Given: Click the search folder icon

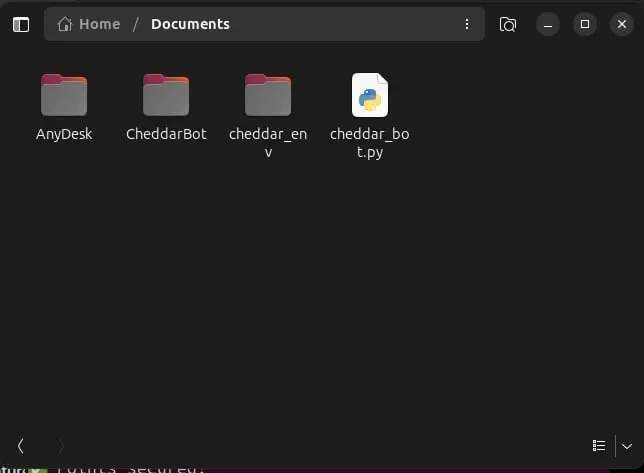Looking at the screenshot, I should click(x=508, y=25).
